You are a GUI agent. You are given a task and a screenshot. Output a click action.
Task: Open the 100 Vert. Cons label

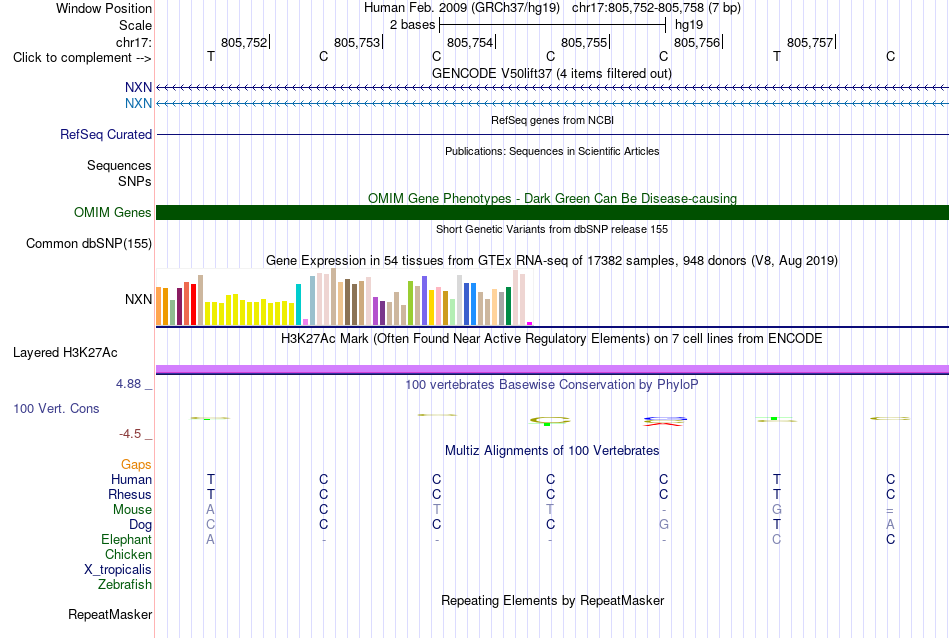(56, 408)
